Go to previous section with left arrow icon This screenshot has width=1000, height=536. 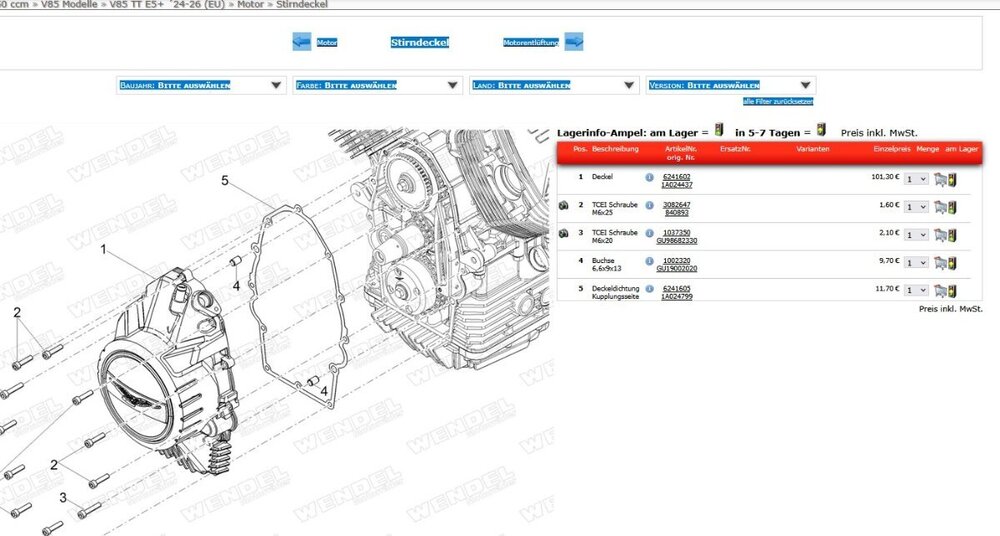[x=302, y=42]
